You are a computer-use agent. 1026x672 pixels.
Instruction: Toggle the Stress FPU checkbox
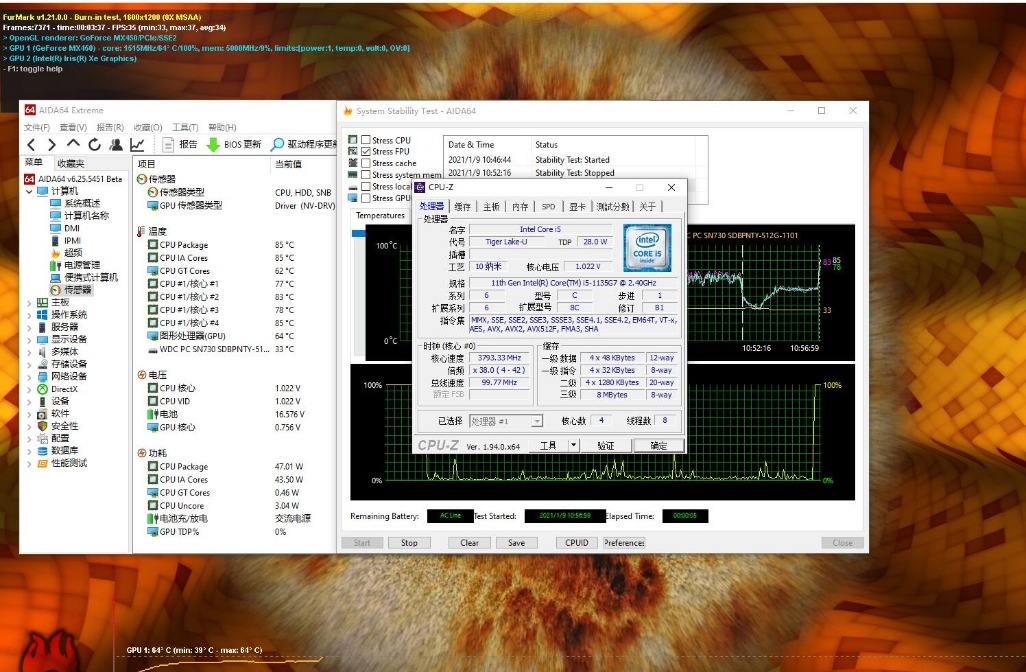(366, 151)
